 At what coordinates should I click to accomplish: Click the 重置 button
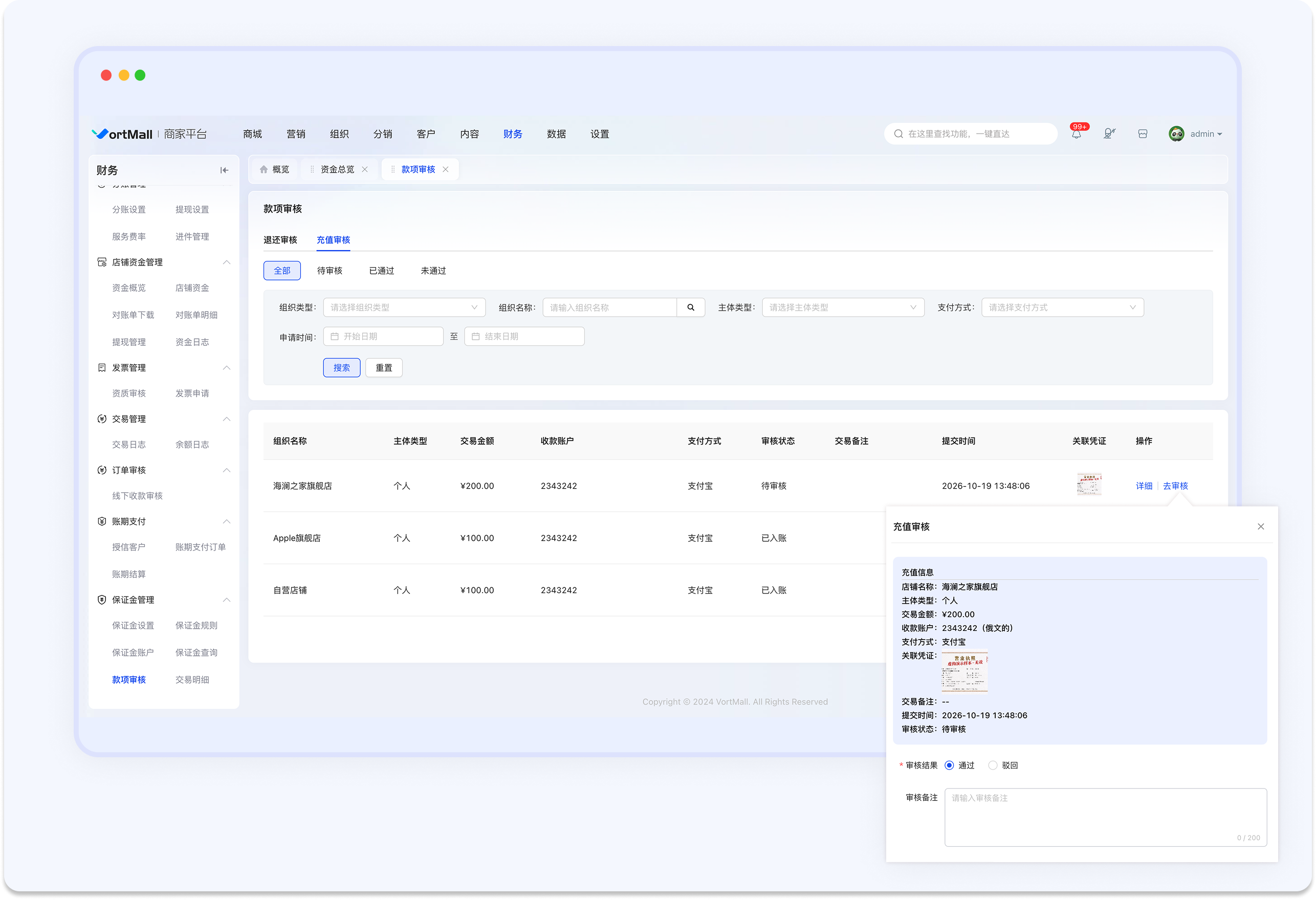(384, 367)
